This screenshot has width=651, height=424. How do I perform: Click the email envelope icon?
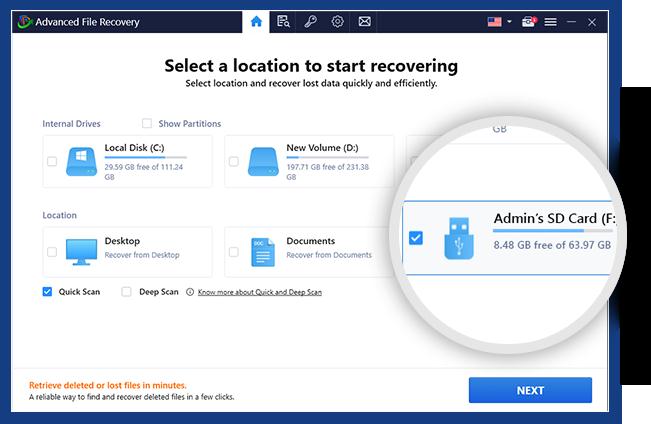[365, 21]
